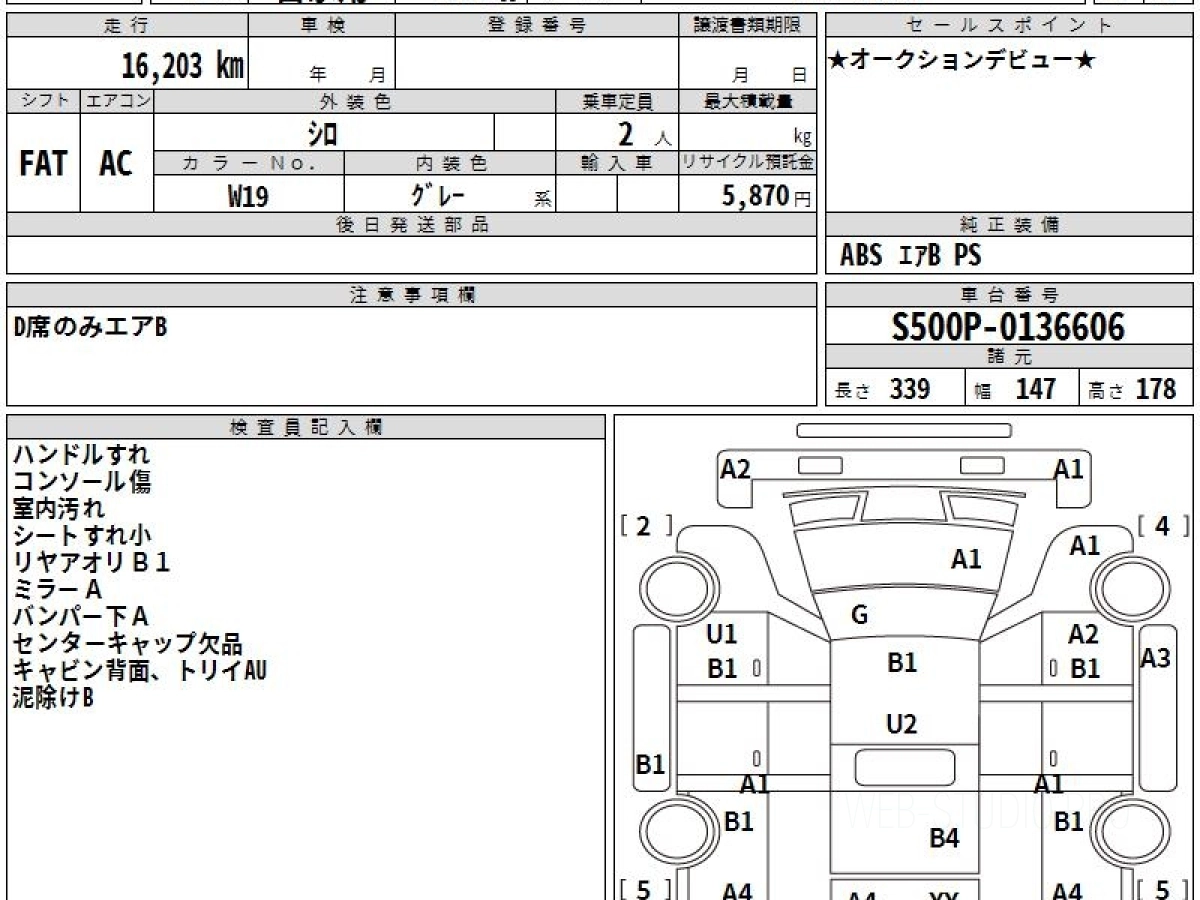Image resolution: width=1200 pixels, height=900 pixels.
Task: Click the B4 mark on the cargo bed
Action: coord(945,838)
